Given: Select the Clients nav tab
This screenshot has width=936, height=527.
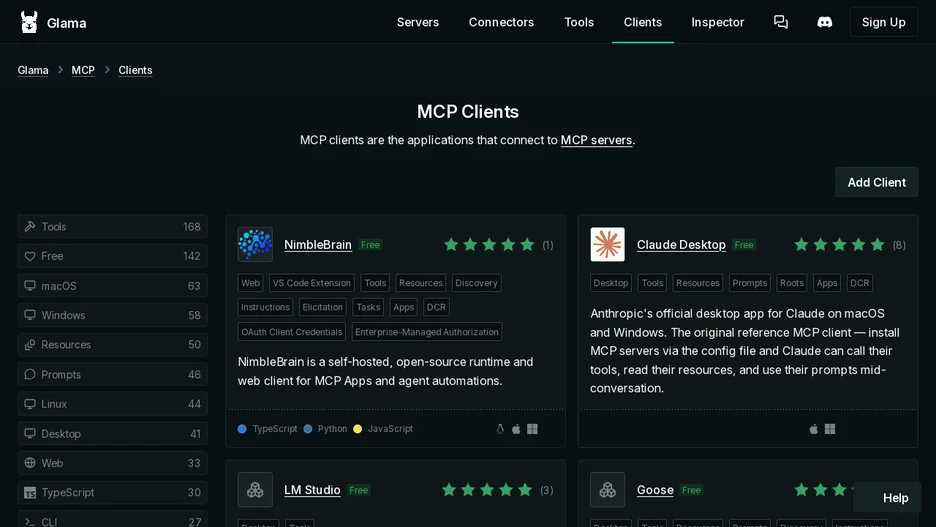Looking at the screenshot, I should point(643,22).
